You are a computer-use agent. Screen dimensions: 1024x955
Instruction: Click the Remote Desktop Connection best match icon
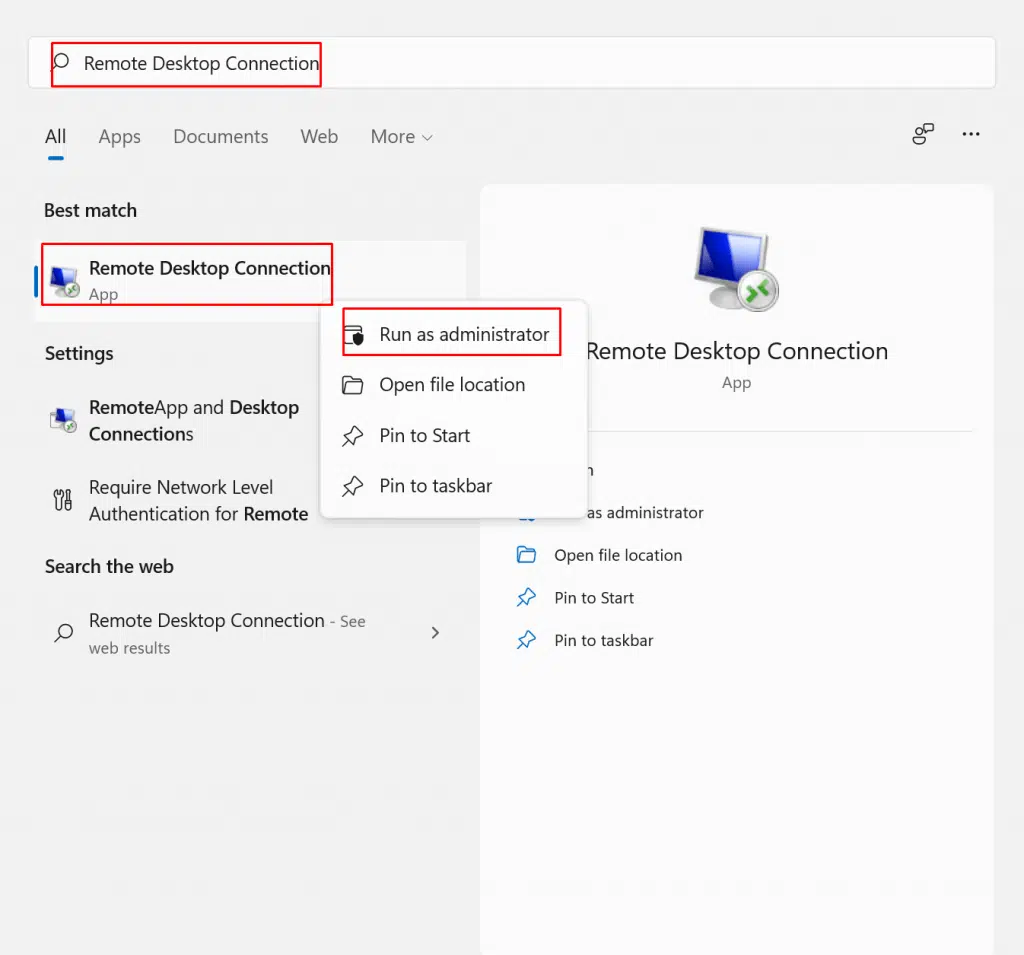(65, 280)
